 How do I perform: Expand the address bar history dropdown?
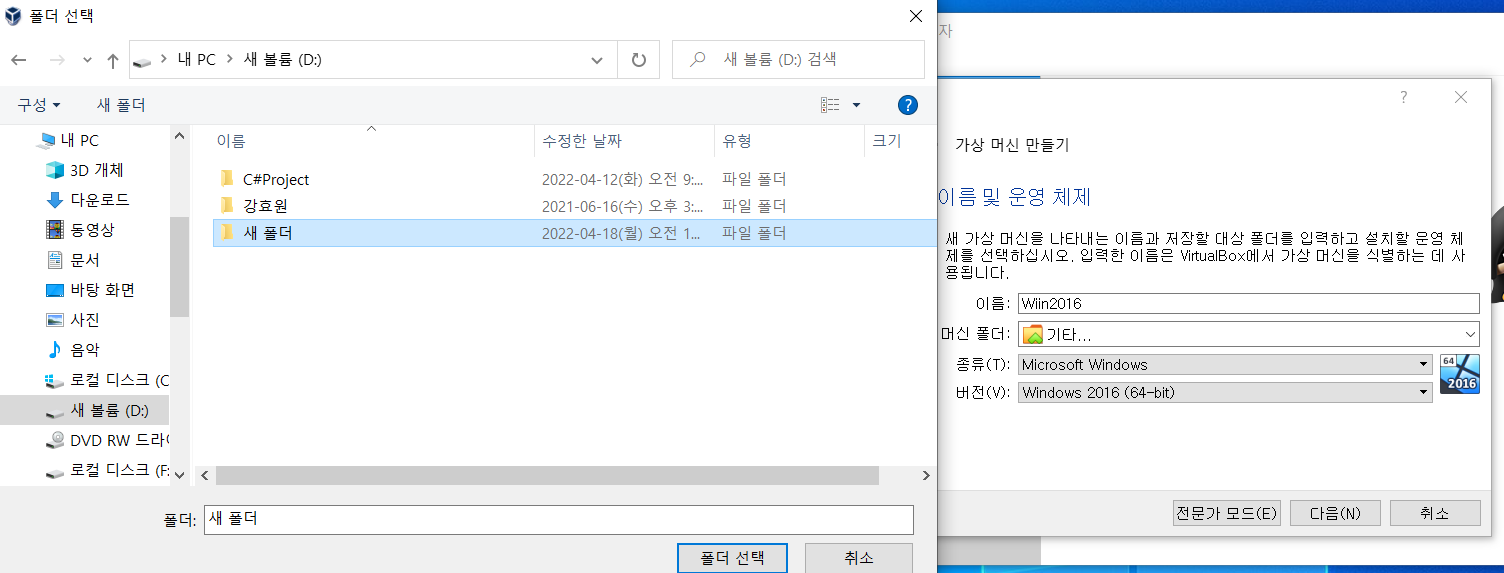point(597,60)
